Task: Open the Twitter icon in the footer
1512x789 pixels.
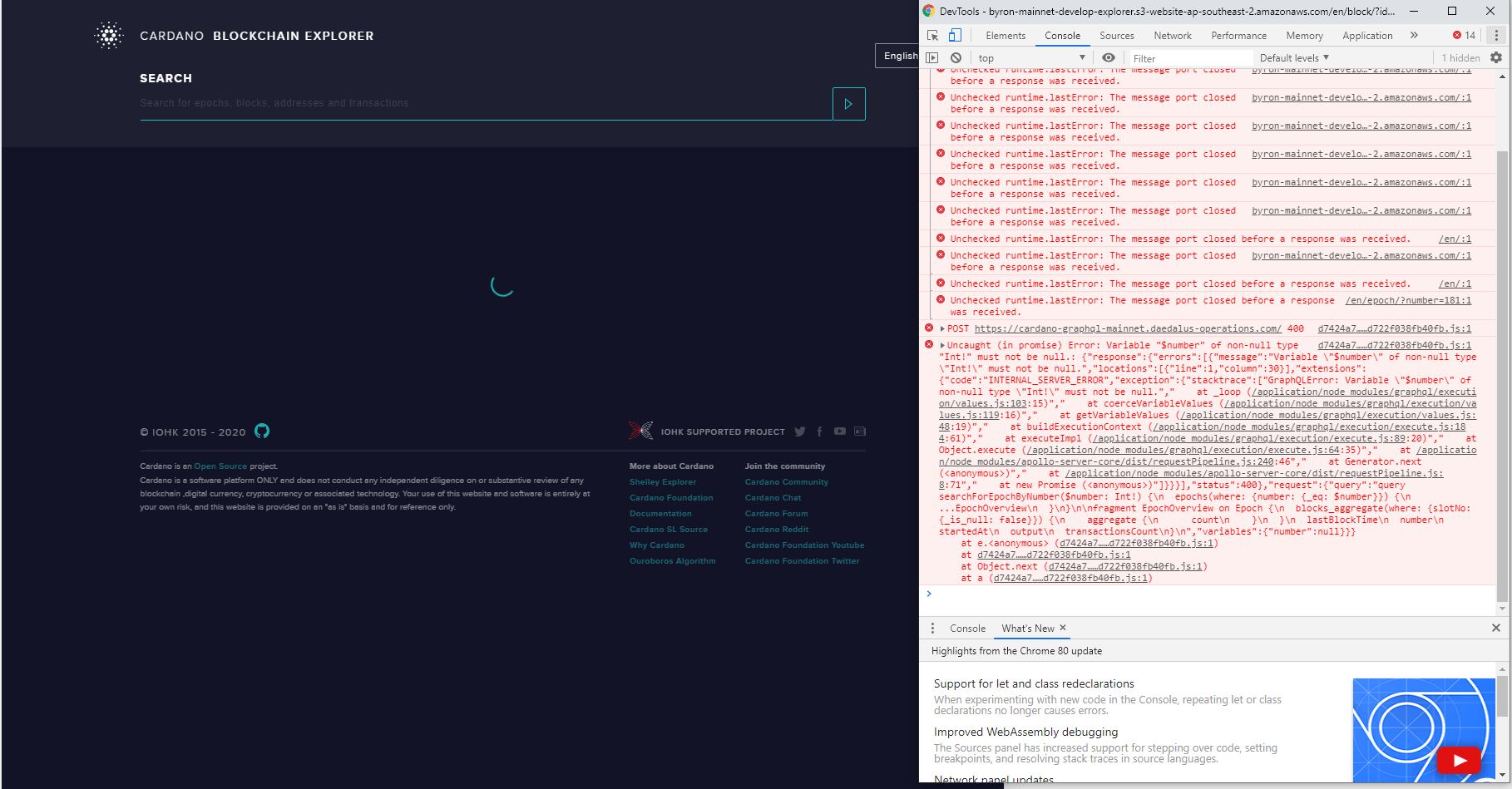Action: coord(800,431)
